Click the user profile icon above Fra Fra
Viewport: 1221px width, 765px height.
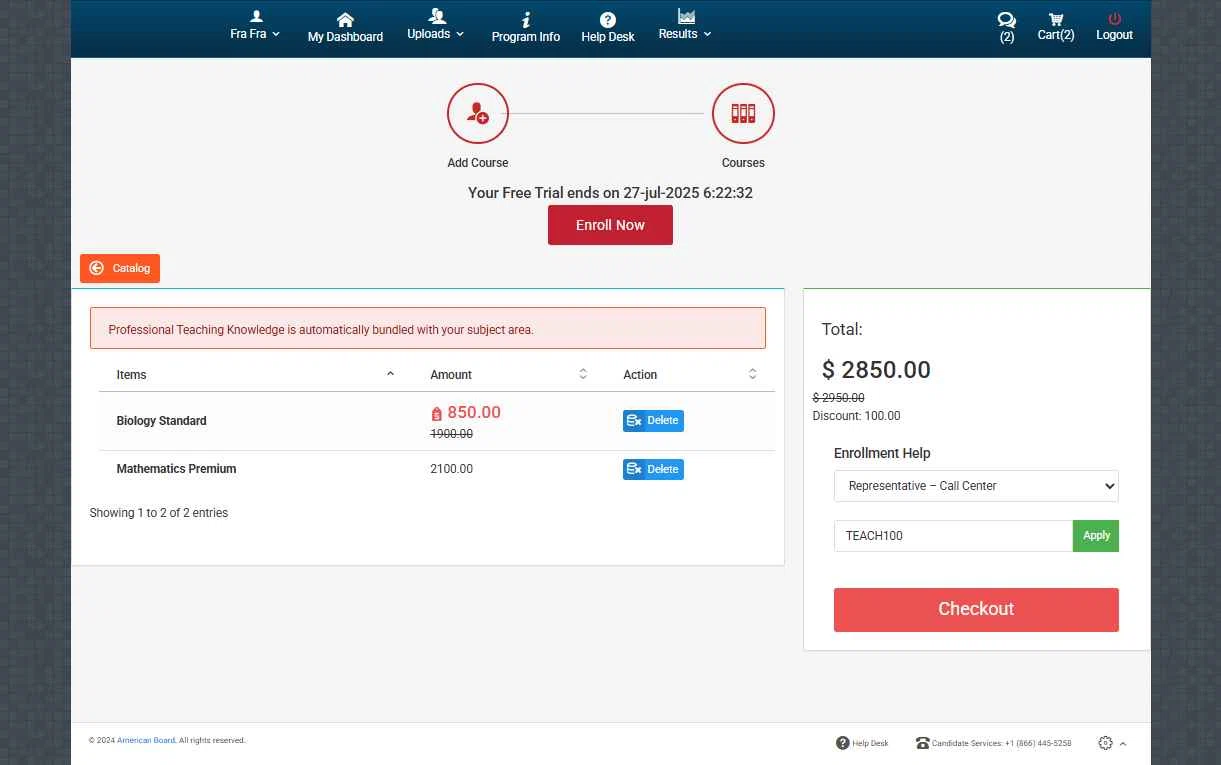(x=256, y=16)
